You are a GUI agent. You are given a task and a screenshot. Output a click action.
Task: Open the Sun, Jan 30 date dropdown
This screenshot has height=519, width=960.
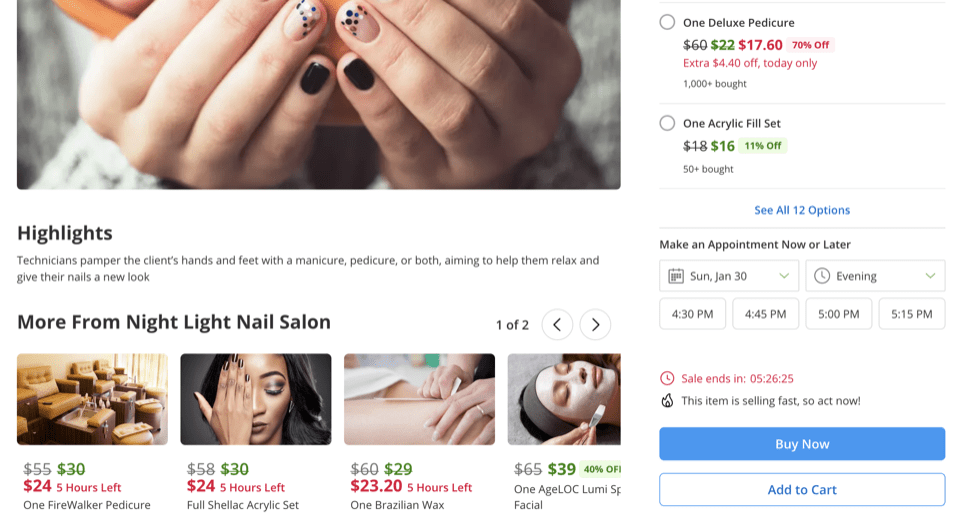pyautogui.click(x=729, y=276)
